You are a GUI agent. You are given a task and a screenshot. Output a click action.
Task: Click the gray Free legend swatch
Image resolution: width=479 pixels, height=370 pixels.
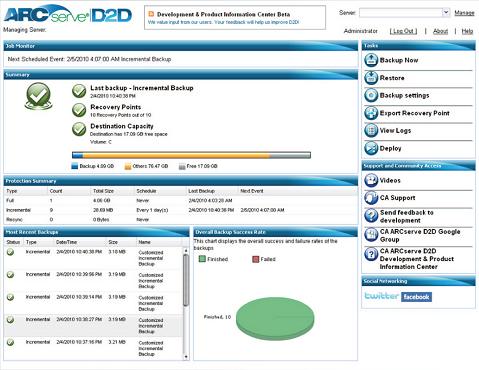coord(182,166)
